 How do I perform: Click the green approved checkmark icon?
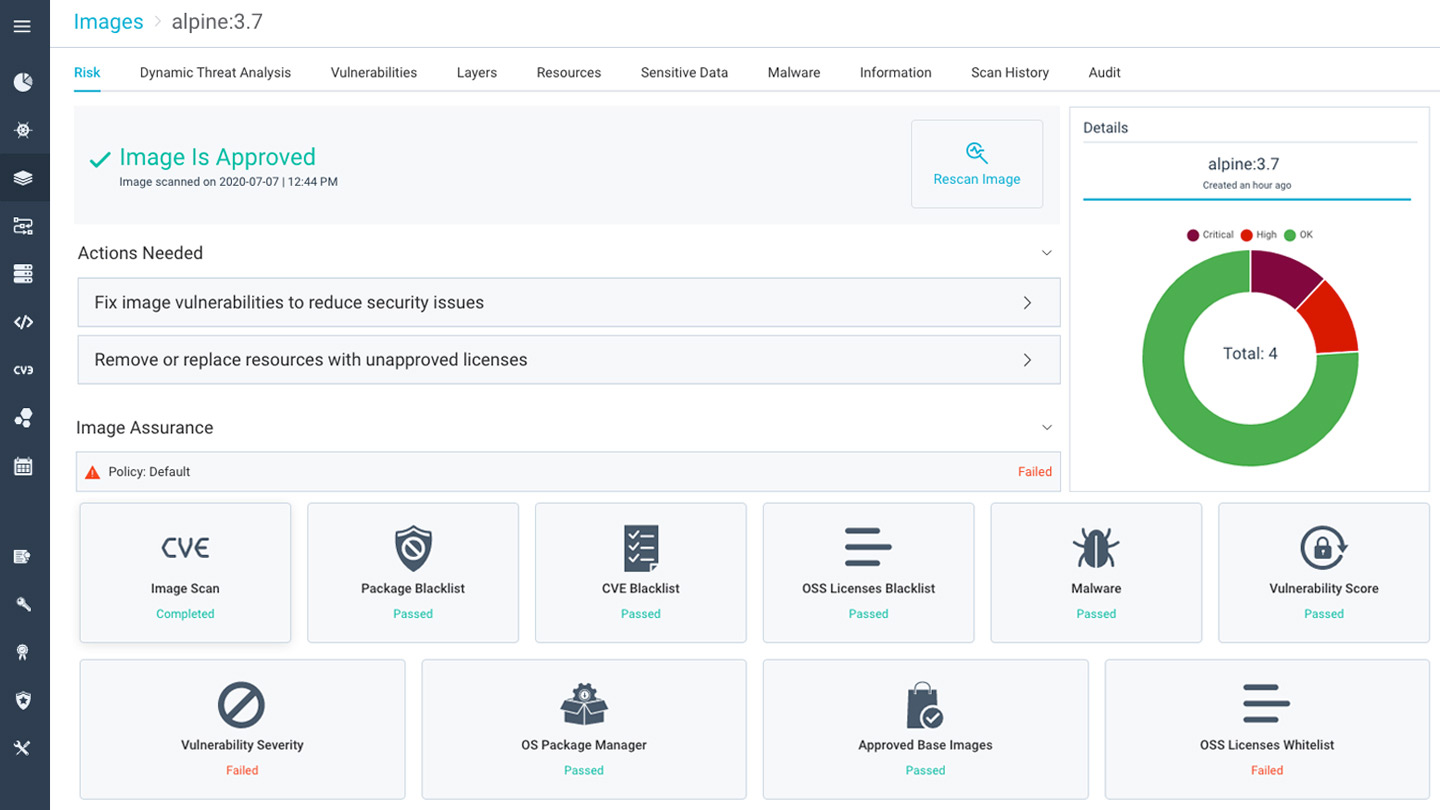(x=100, y=159)
